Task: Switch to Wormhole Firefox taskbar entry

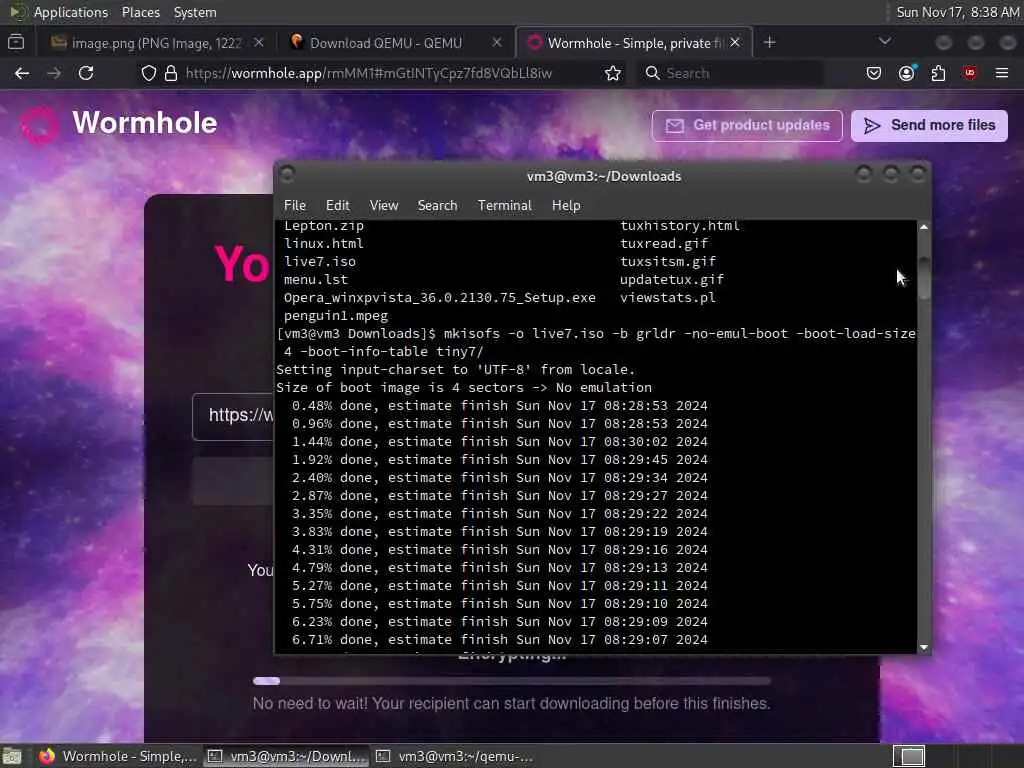Action: 116,756
